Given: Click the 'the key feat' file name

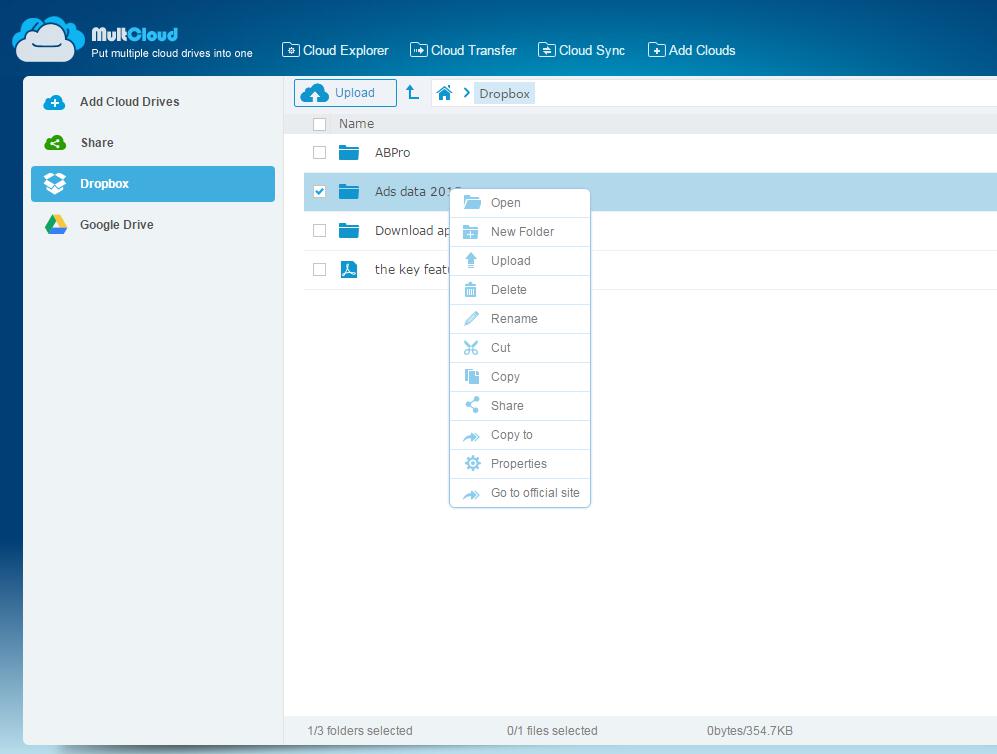Looking at the screenshot, I should click(x=412, y=270).
